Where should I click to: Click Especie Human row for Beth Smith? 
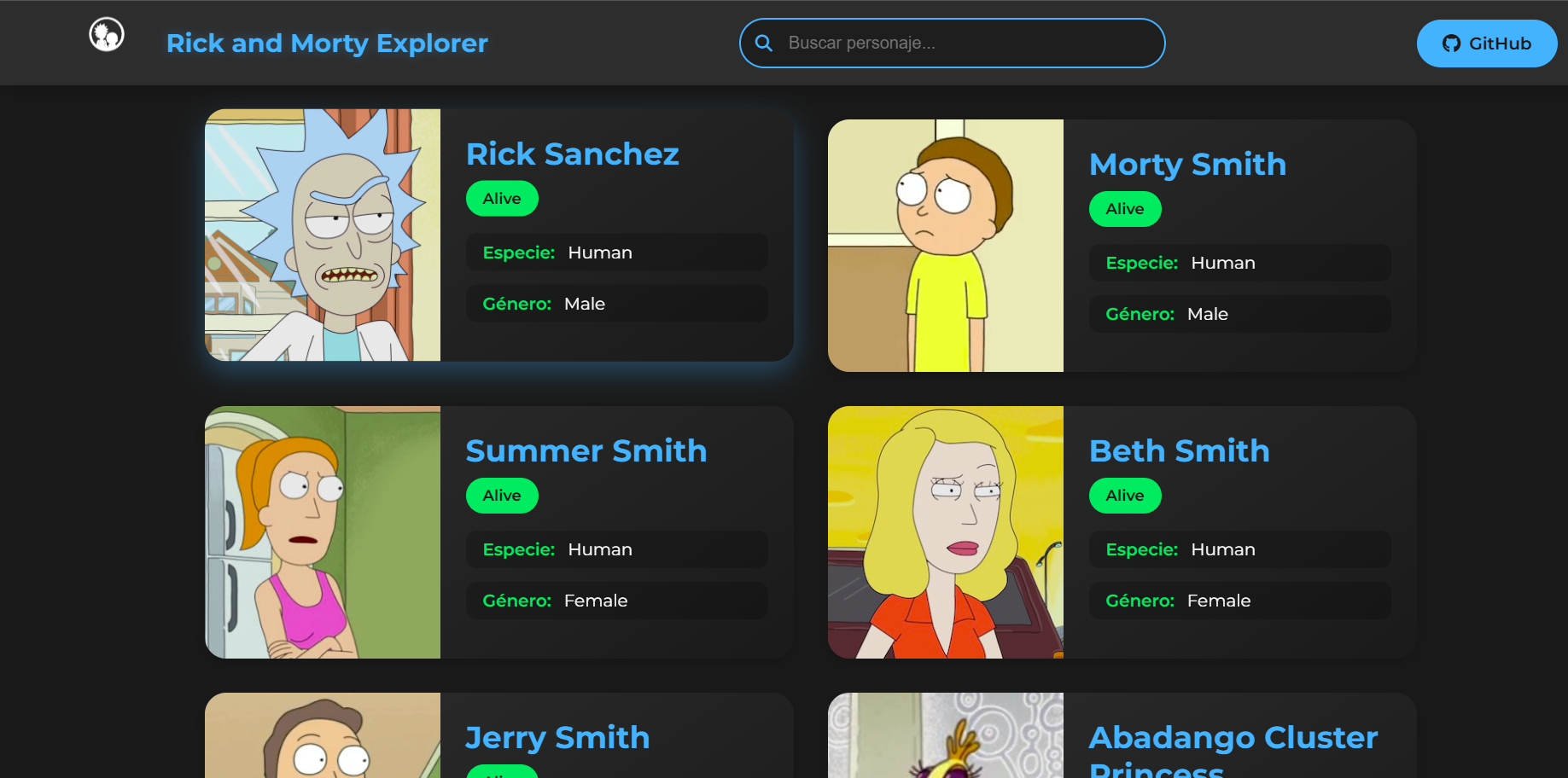(1240, 549)
